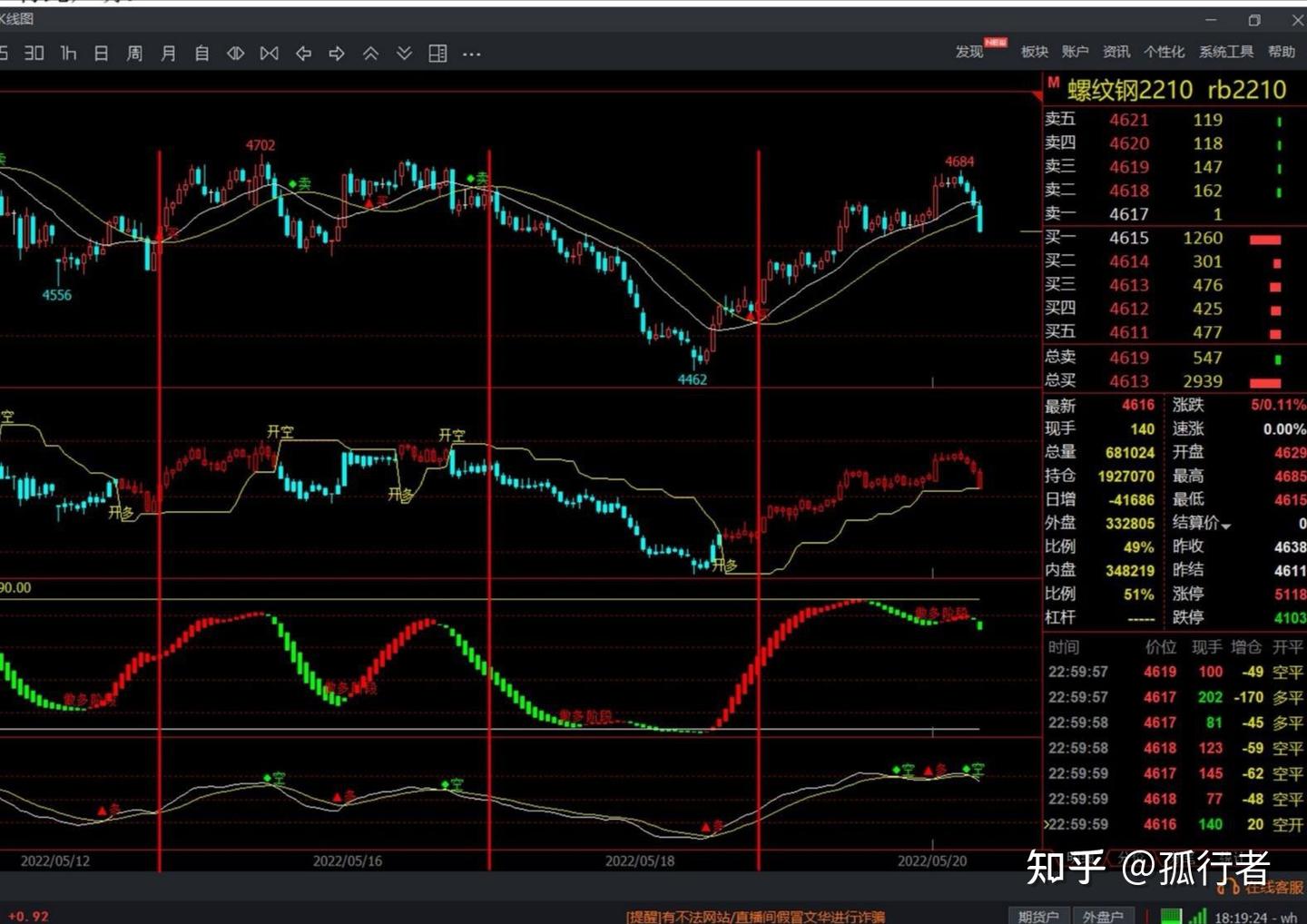The image size is (1307, 924).
Task: Toggle the panel layout icon
Action: coord(437,54)
